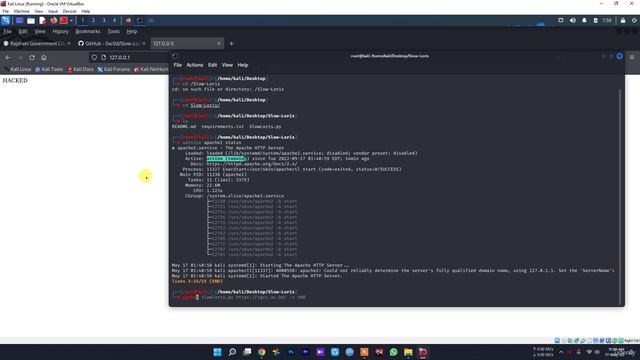640x360 pixels.
Task: Close the 127.0.0.1 tab
Action: [x=219, y=43]
